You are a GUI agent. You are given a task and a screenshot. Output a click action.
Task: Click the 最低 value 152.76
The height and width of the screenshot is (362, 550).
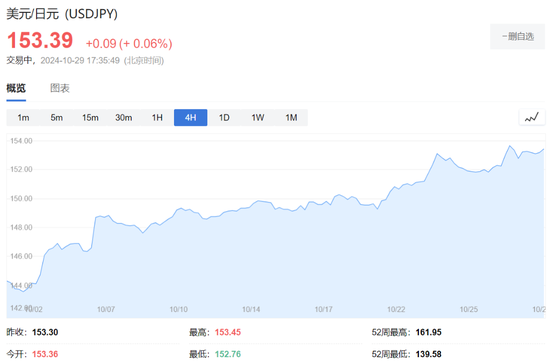228,354
